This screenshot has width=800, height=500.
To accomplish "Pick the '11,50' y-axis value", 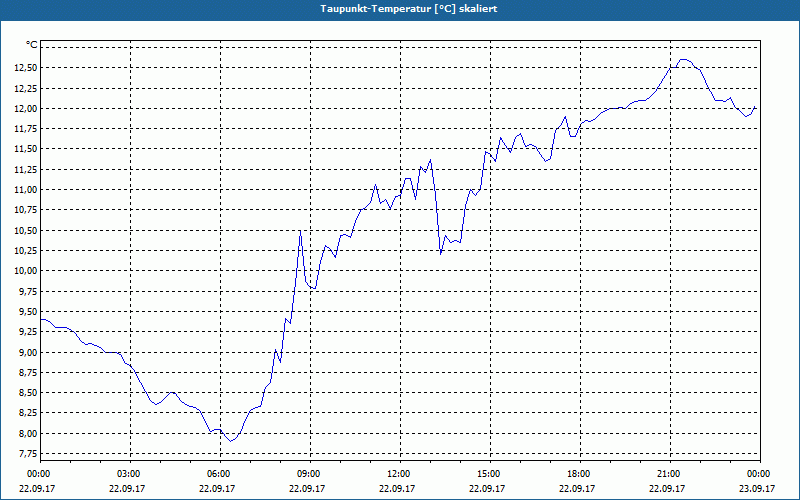I will pyautogui.click(x=26, y=149).
